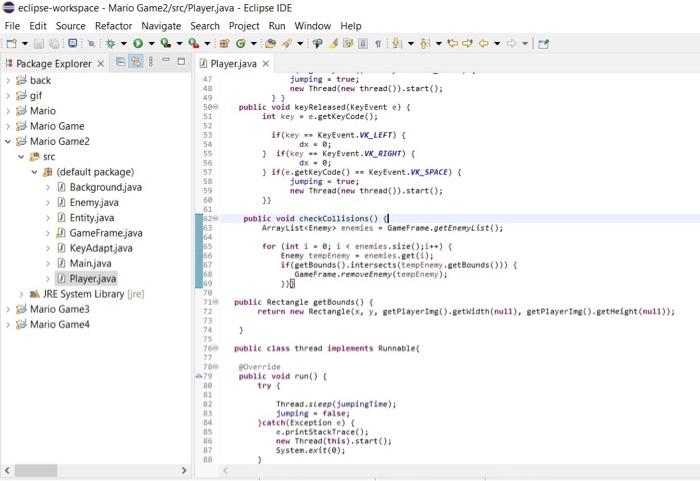The image size is (700, 481).
Task: Open the Debug dropdown arrow
Action: tap(124, 43)
